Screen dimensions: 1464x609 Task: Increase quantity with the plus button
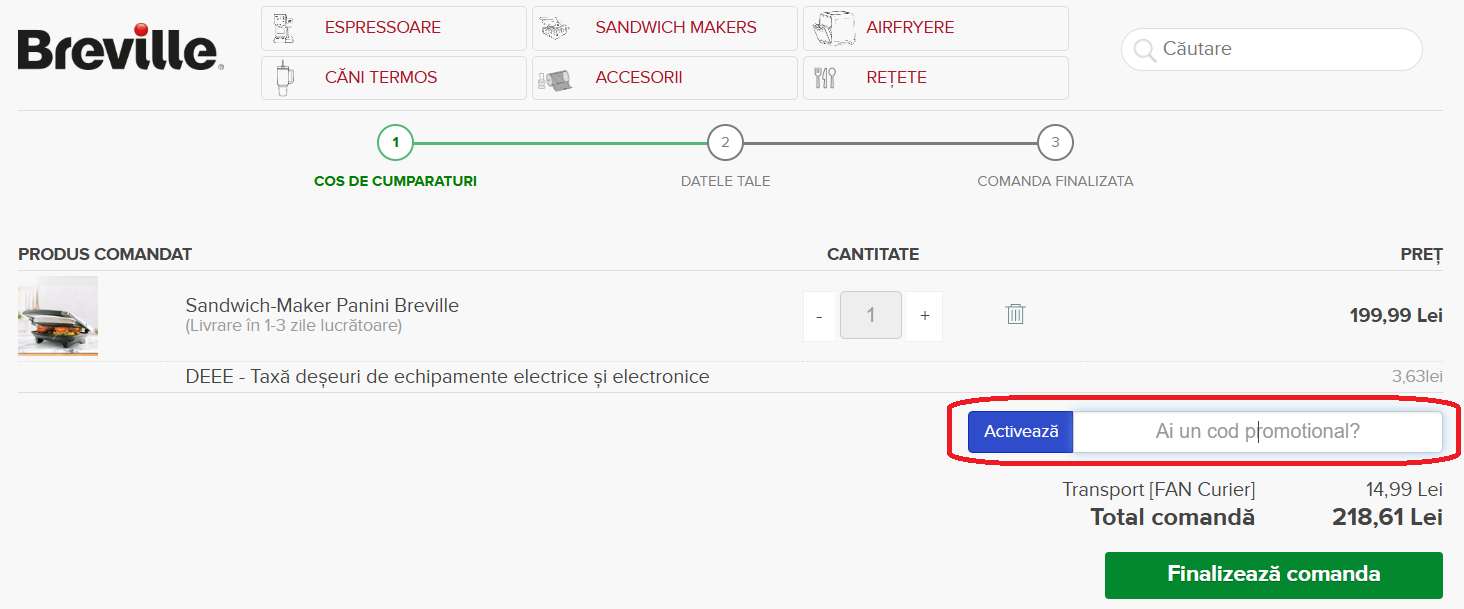coord(923,315)
